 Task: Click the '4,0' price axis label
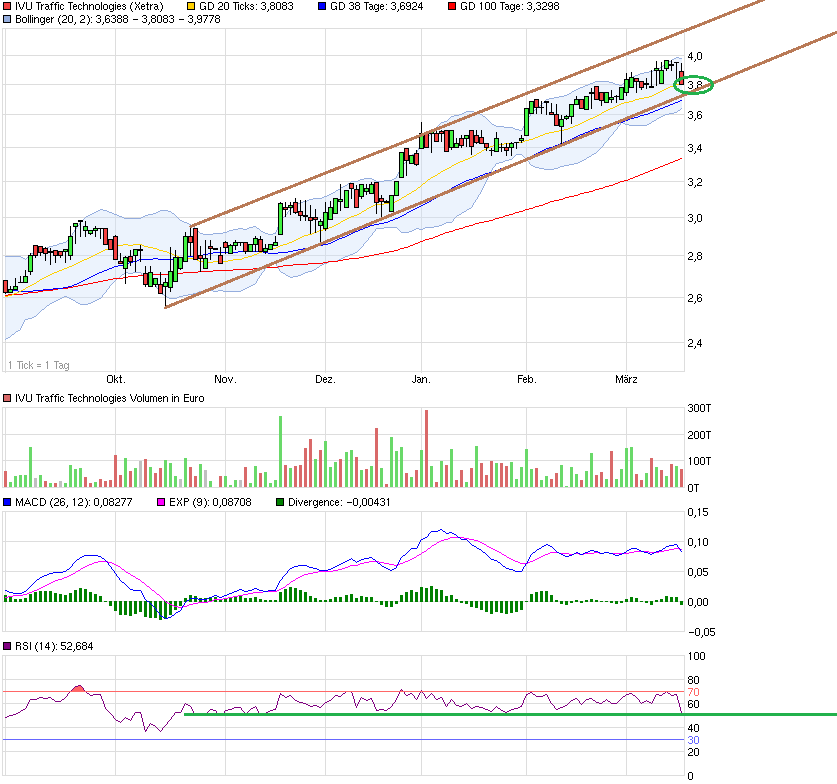click(x=695, y=56)
